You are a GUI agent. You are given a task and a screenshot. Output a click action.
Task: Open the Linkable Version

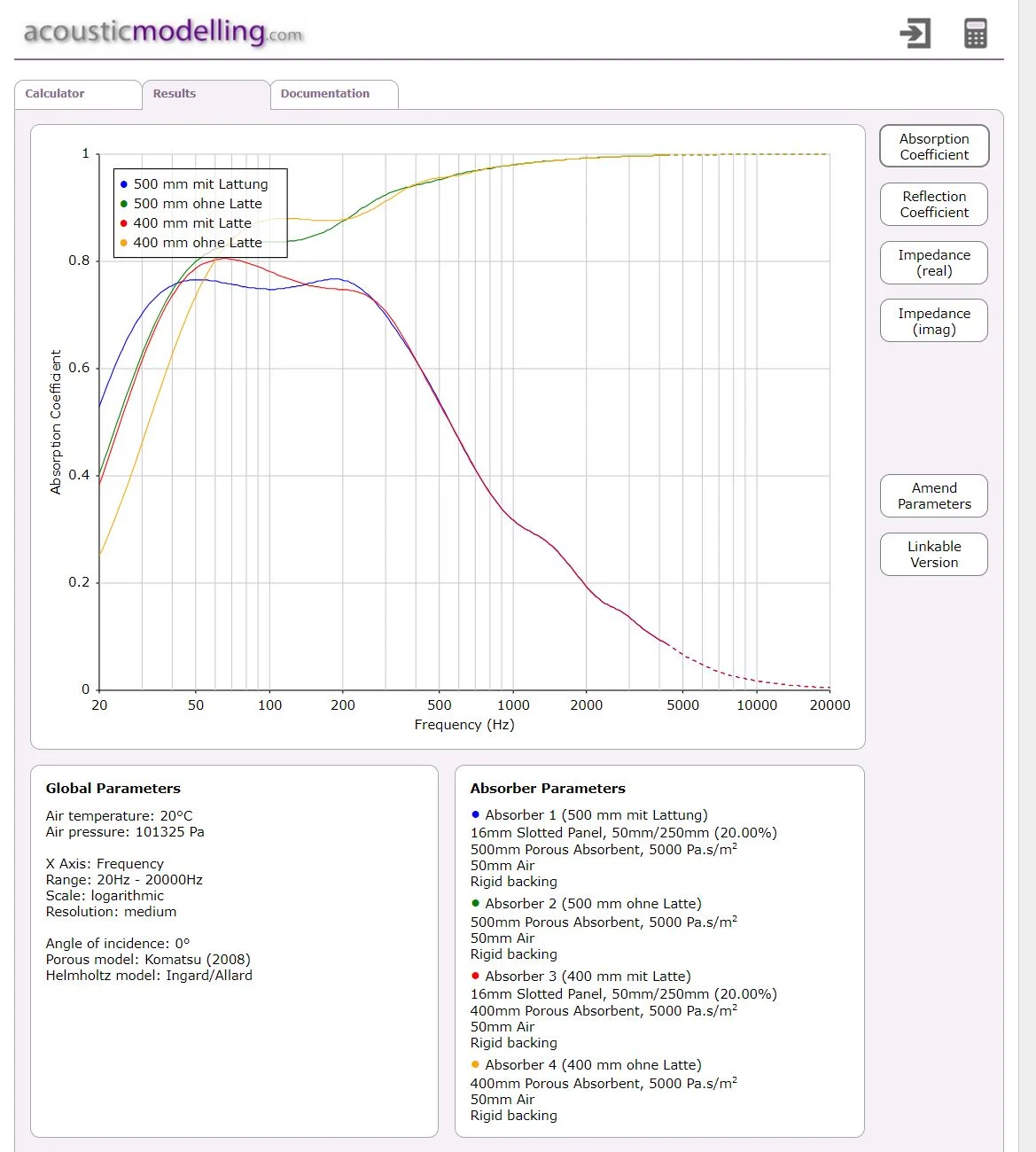coord(934,555)
